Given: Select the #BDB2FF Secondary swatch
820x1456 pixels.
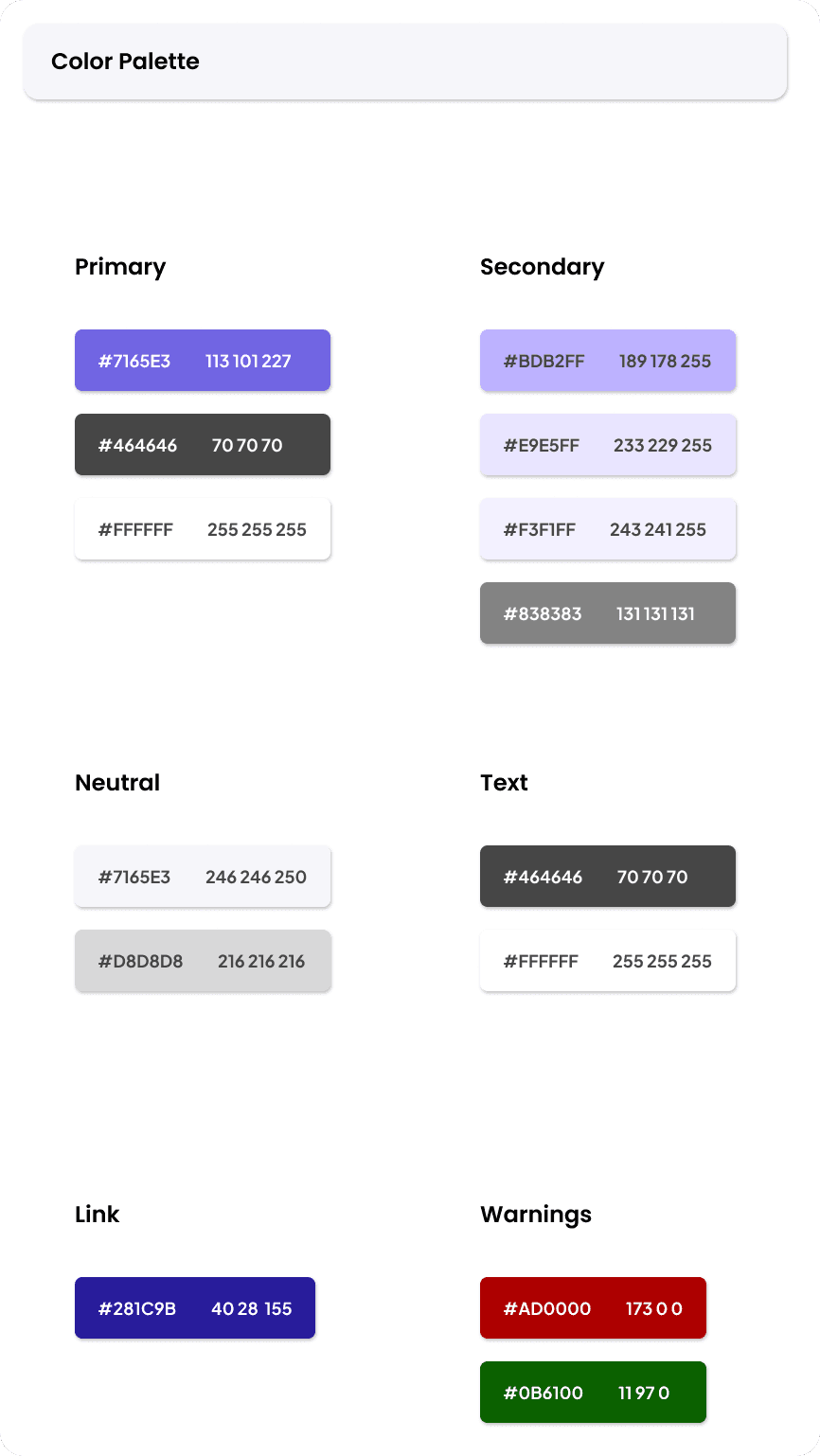Looking at the screenshot, I should click(x=607, y=360).
